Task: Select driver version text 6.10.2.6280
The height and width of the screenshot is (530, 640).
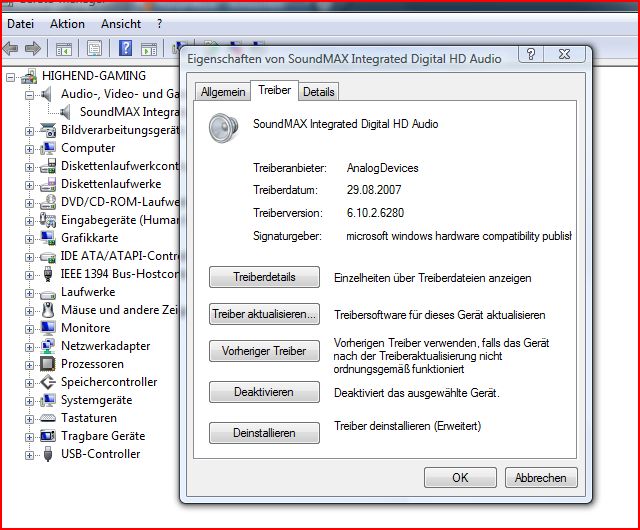Action: 375,213
